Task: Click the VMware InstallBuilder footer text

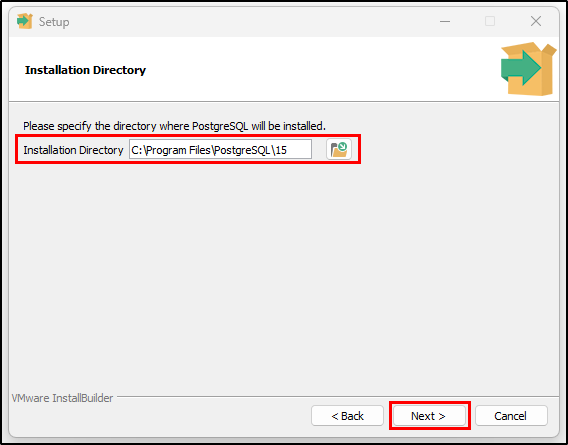Action: (62, 398)
